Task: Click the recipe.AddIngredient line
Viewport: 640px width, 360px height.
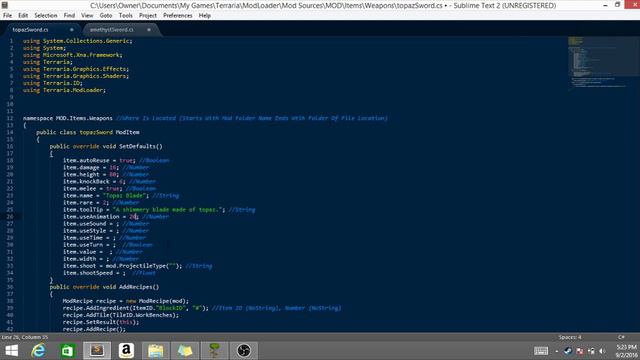Action: click(202, 308)
